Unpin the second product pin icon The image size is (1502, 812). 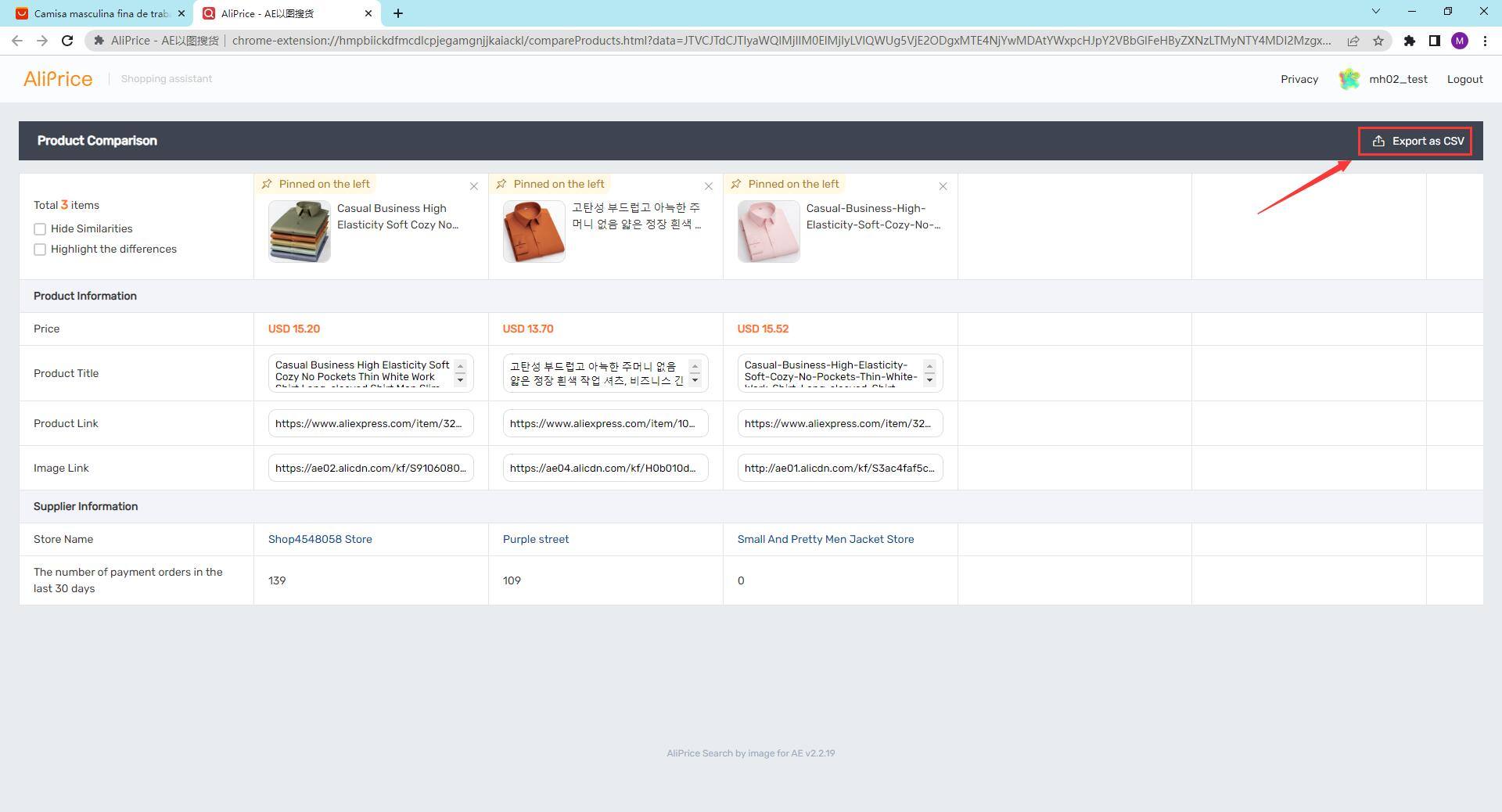(501, 184)
